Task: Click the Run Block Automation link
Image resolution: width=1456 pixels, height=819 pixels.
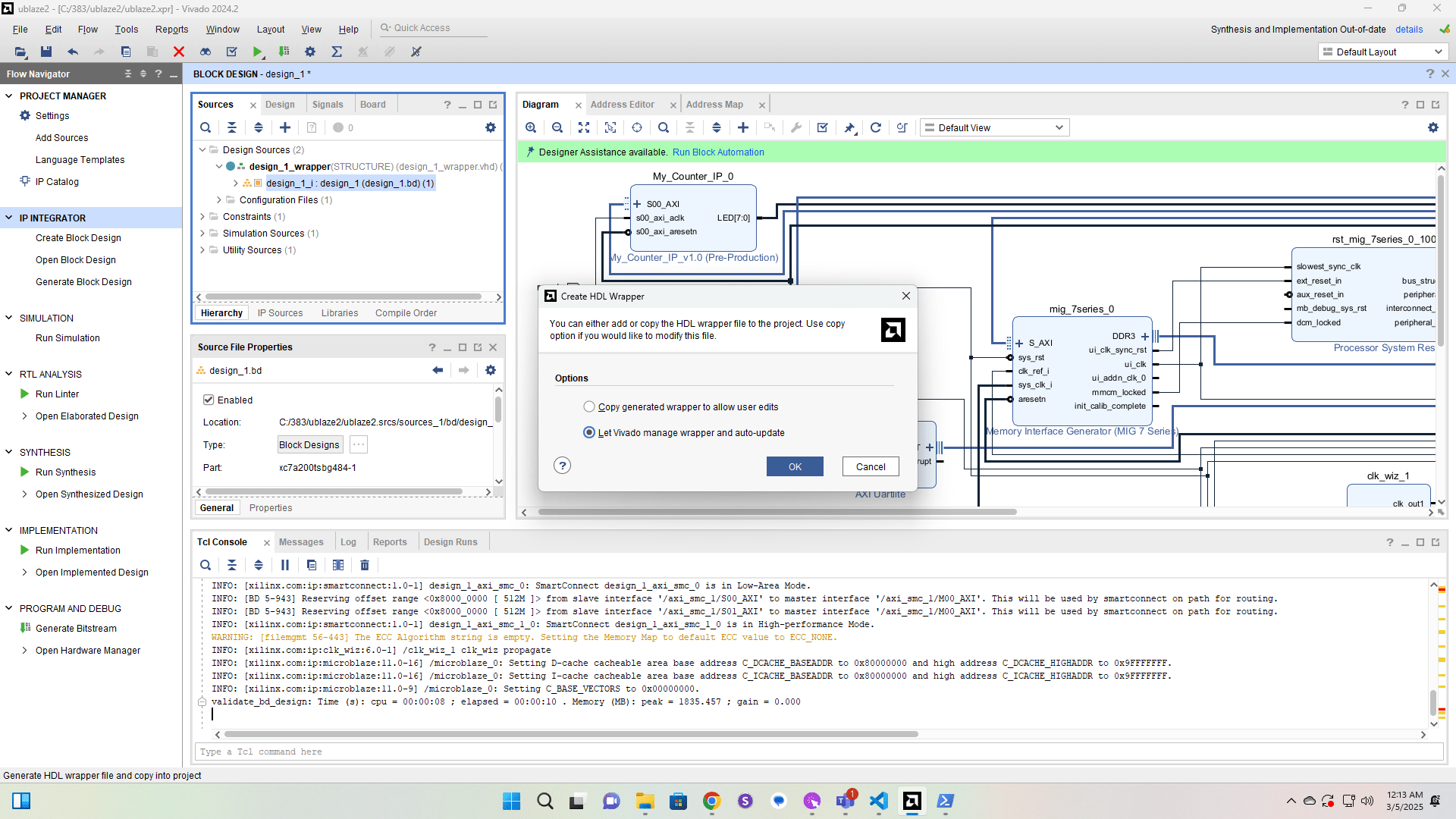Action: 717,152
